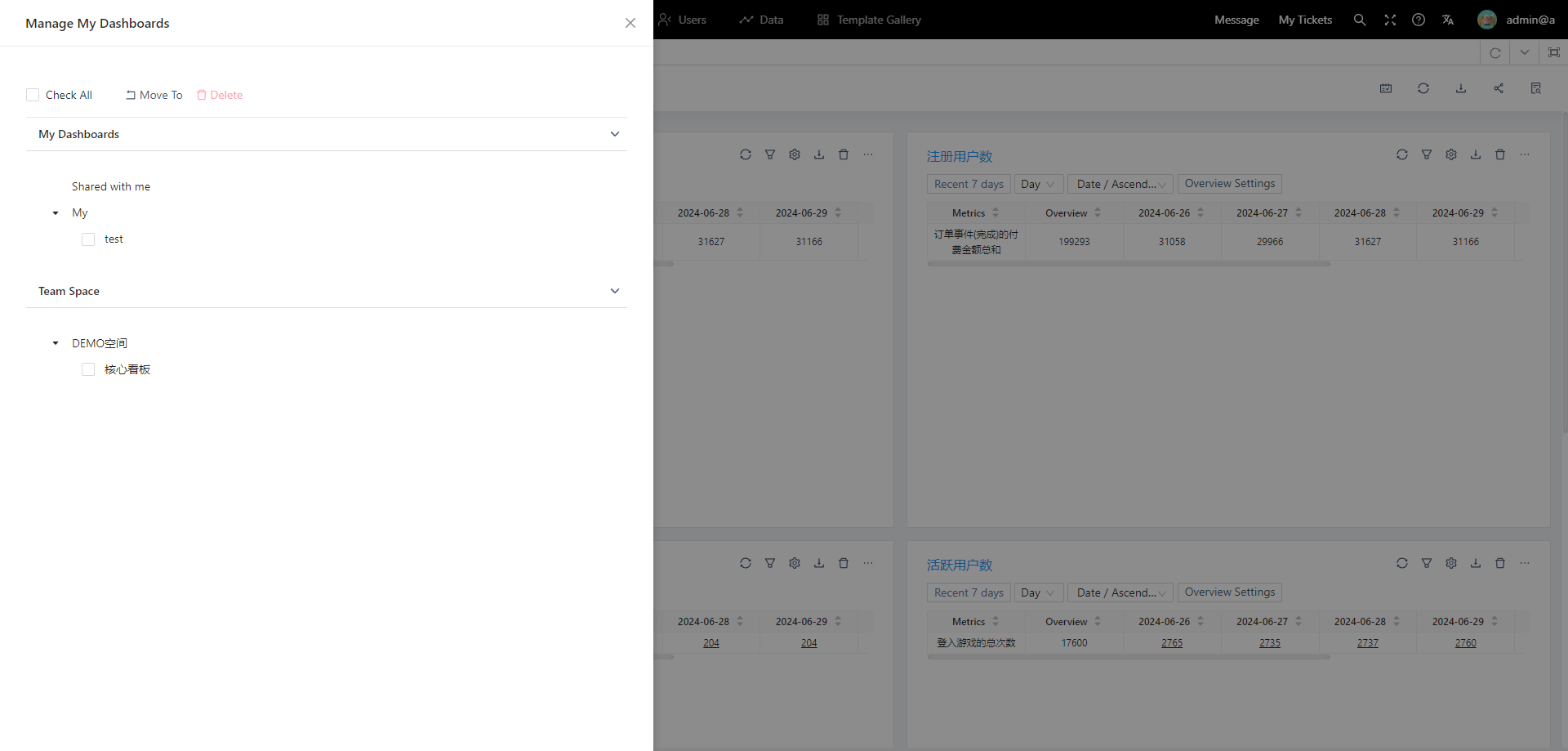1568x751 pixels.
Task: Open the Data menu
Action: click(761, 20)
